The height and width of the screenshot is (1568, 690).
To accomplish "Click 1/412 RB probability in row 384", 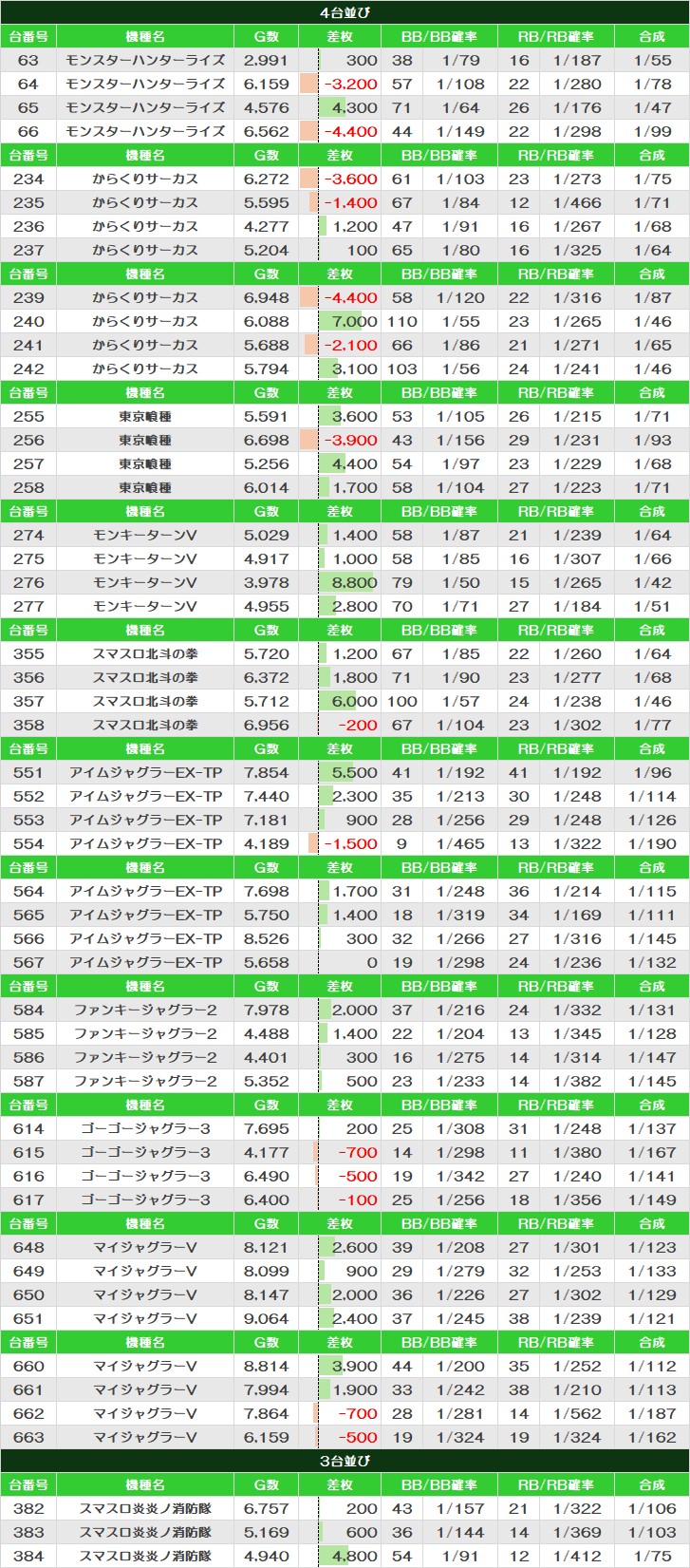I will point(577,1556).
